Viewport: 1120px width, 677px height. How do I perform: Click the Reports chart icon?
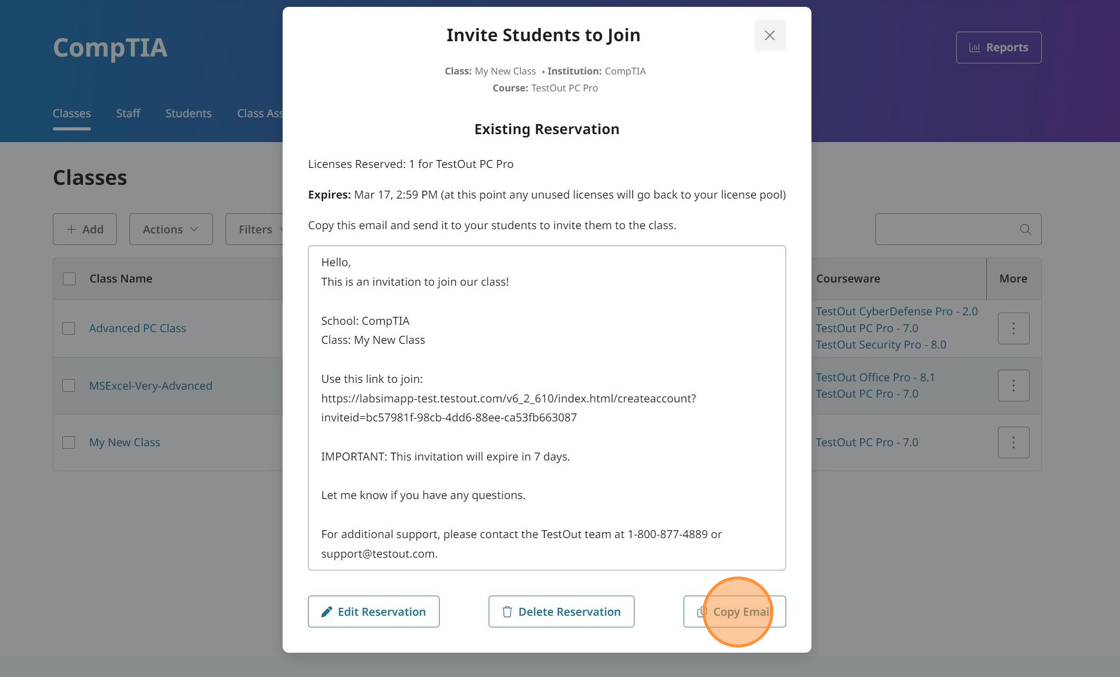pyautogui.click(x=974, y=48)
